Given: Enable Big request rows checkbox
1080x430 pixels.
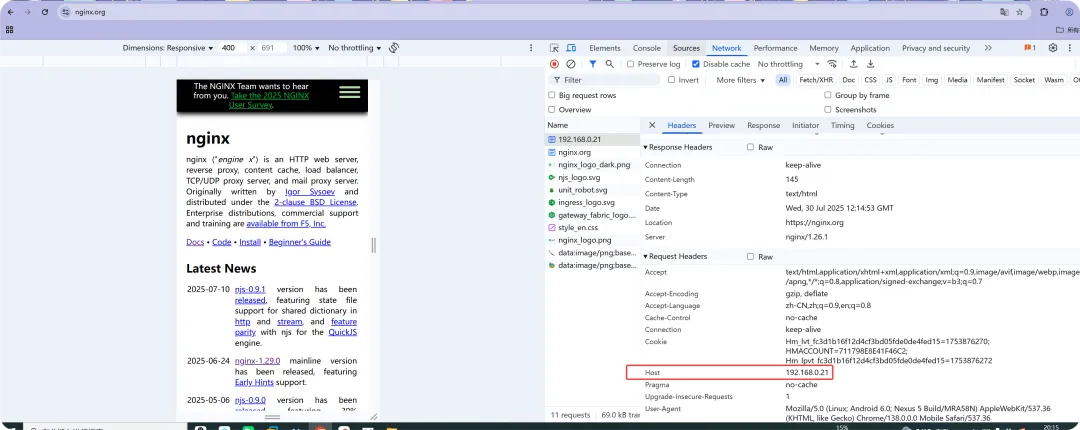Looking at the screenshot, I should point(551,95).
